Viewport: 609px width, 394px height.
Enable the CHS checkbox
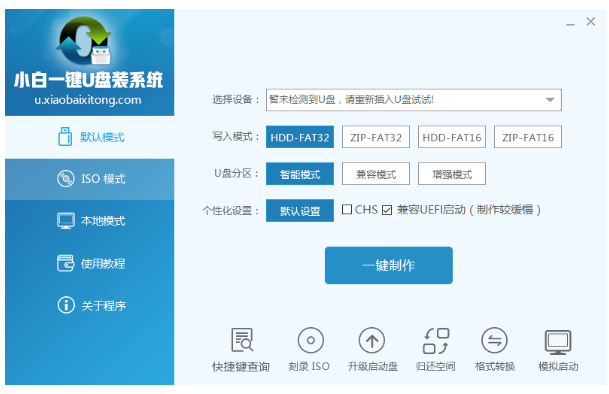347,209
